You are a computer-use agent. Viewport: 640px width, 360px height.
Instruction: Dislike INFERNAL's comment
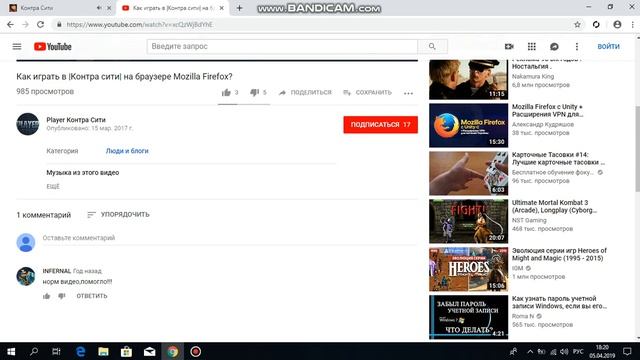(x=62, y=296)
